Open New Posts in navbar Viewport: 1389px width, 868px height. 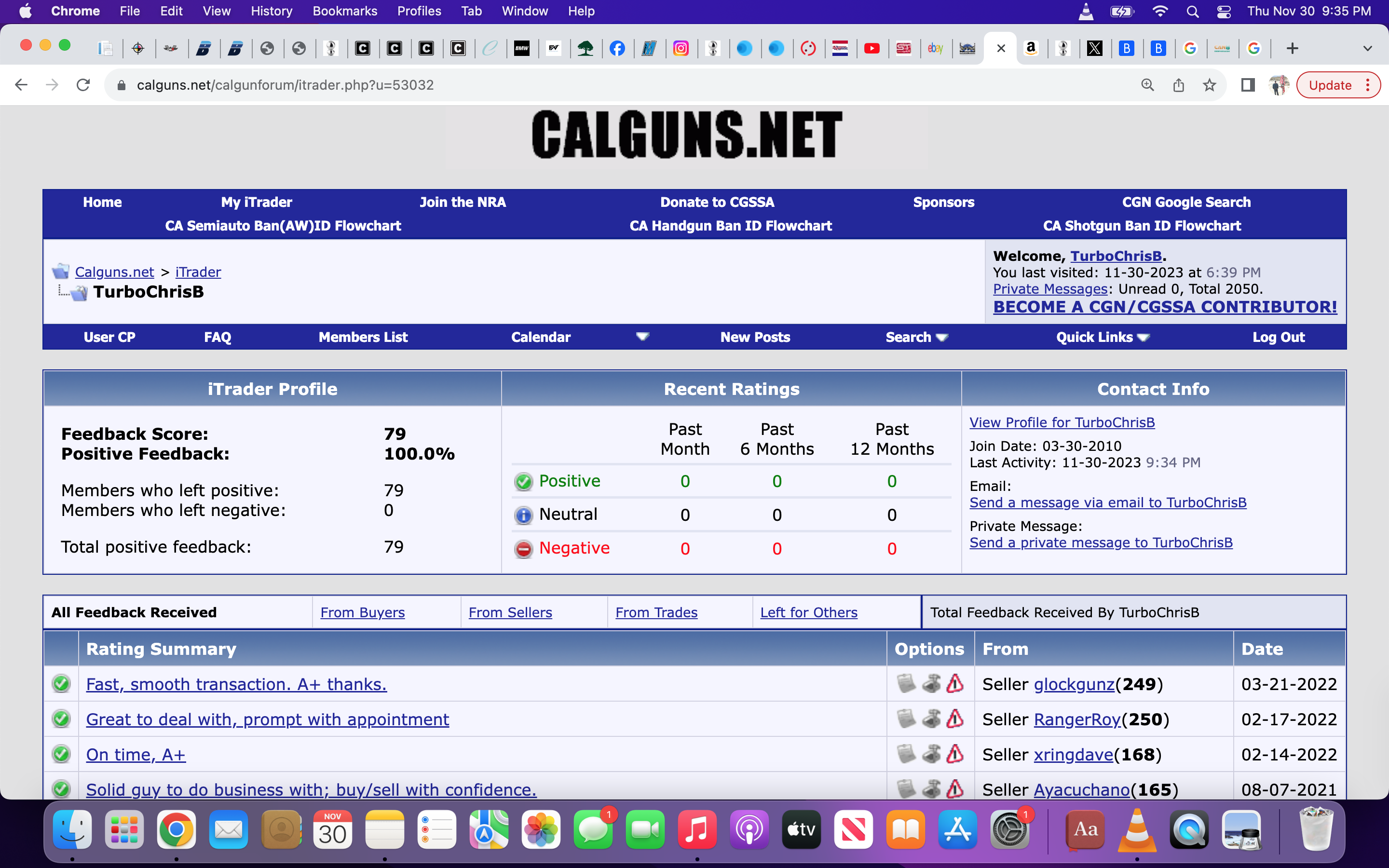point(755,337)
